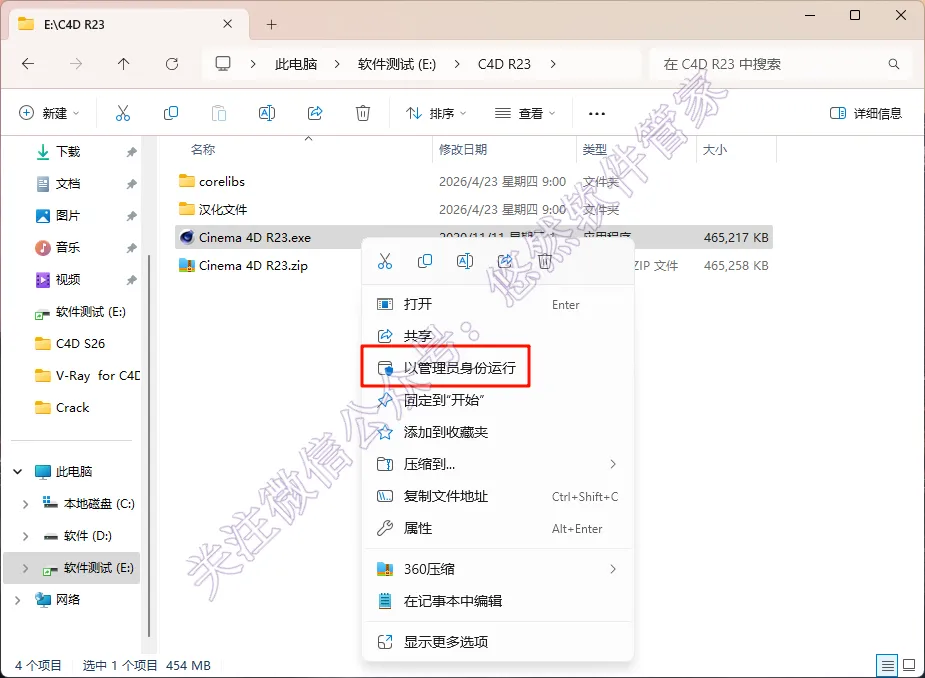This screenshot has width=925, height=678.
Task: Choose 复制文件地址 in the context menu
Action: [x=498, y=497]
